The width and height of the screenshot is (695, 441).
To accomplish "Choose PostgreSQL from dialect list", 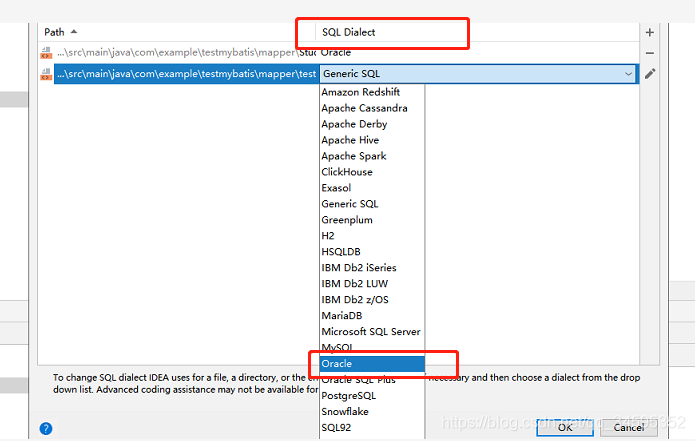I will click(371, 395).
